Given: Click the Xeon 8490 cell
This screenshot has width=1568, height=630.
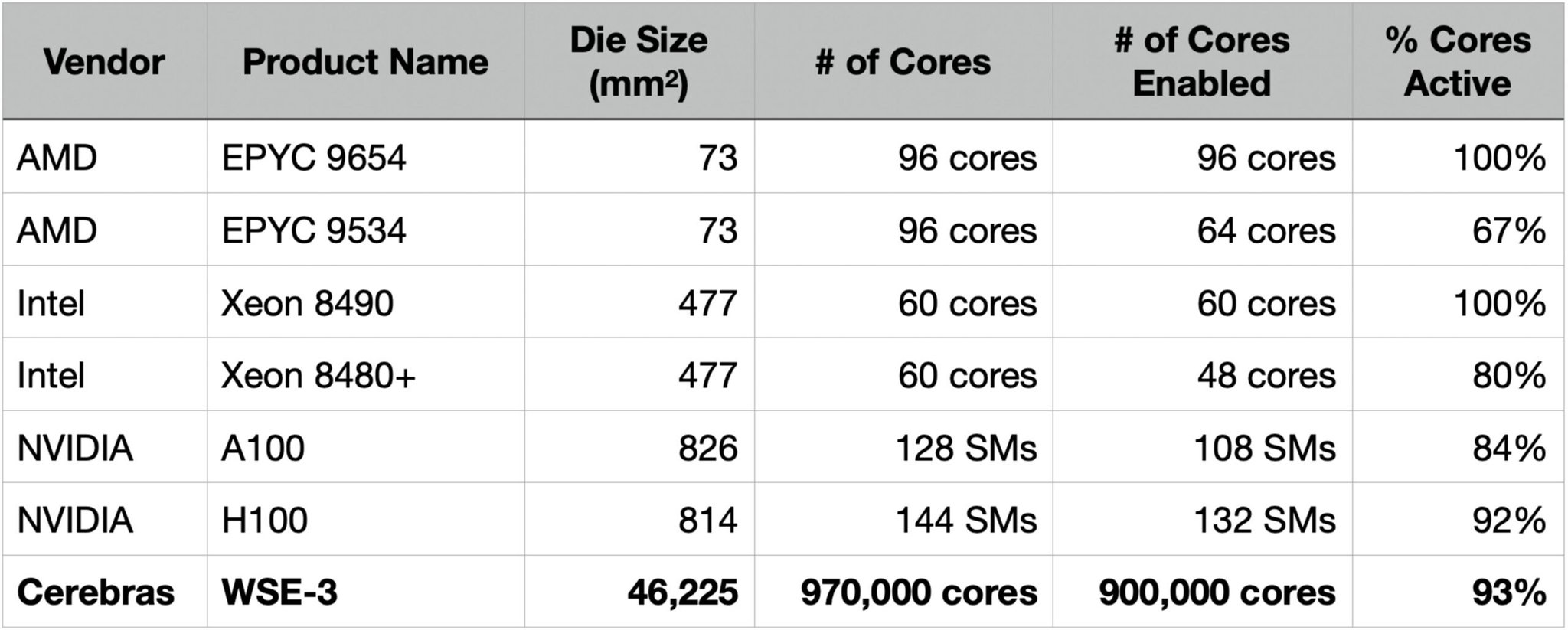Looking at the screenshot, I should coord(365,302).
